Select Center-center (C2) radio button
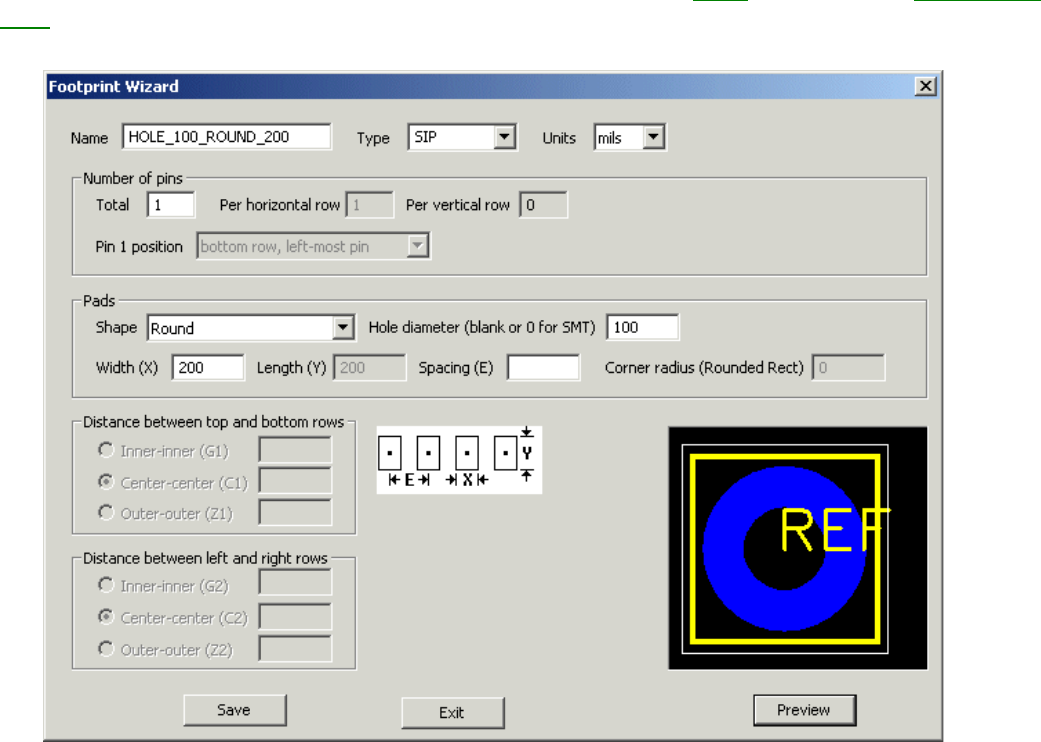Screen dimensions: 1041x742 106,617
